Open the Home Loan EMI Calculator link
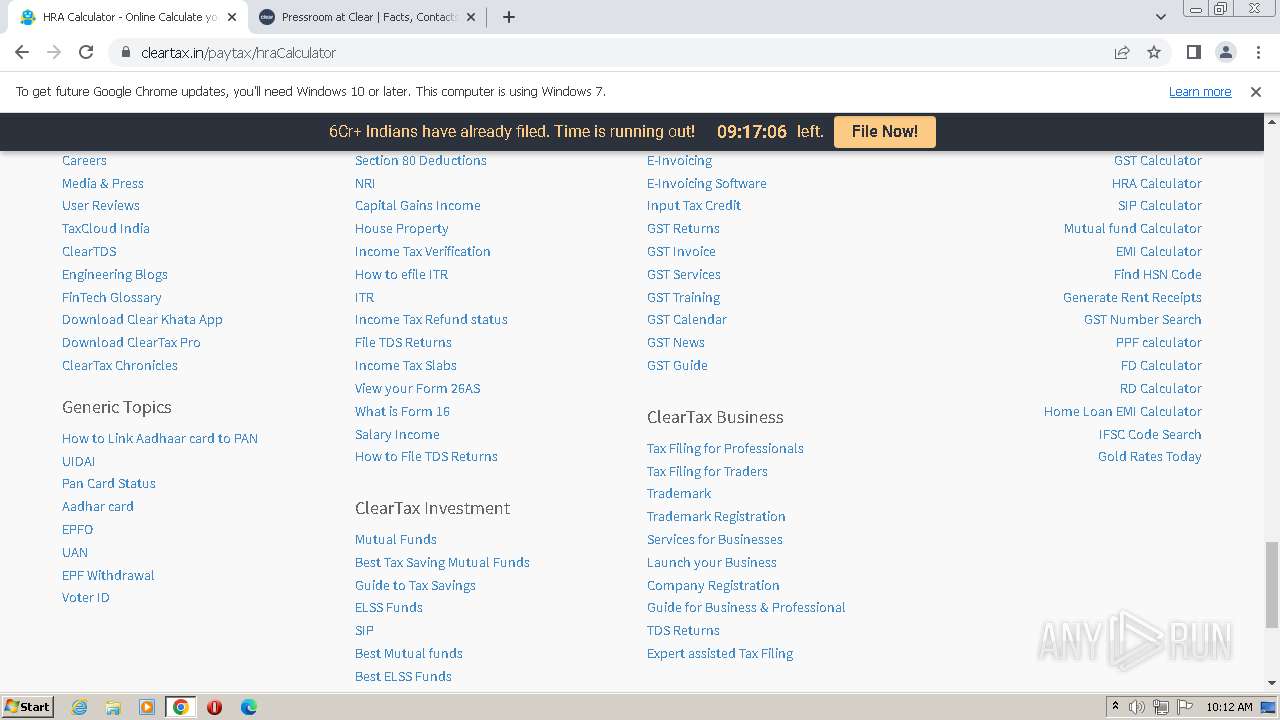1280x720 pixels. pyautogui.click(x=1123, y=411)
